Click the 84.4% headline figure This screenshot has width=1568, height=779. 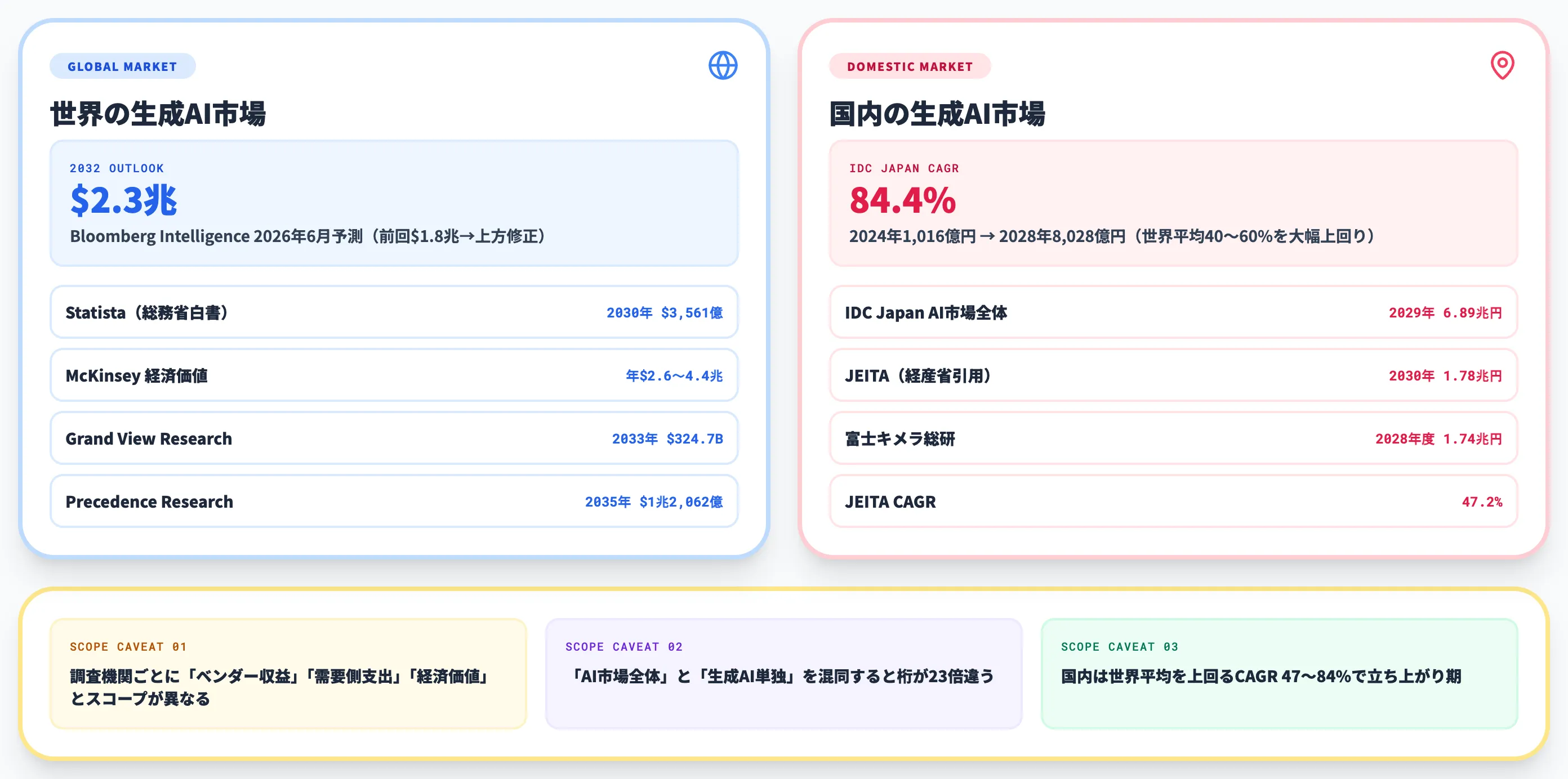[x=903, y=201]
